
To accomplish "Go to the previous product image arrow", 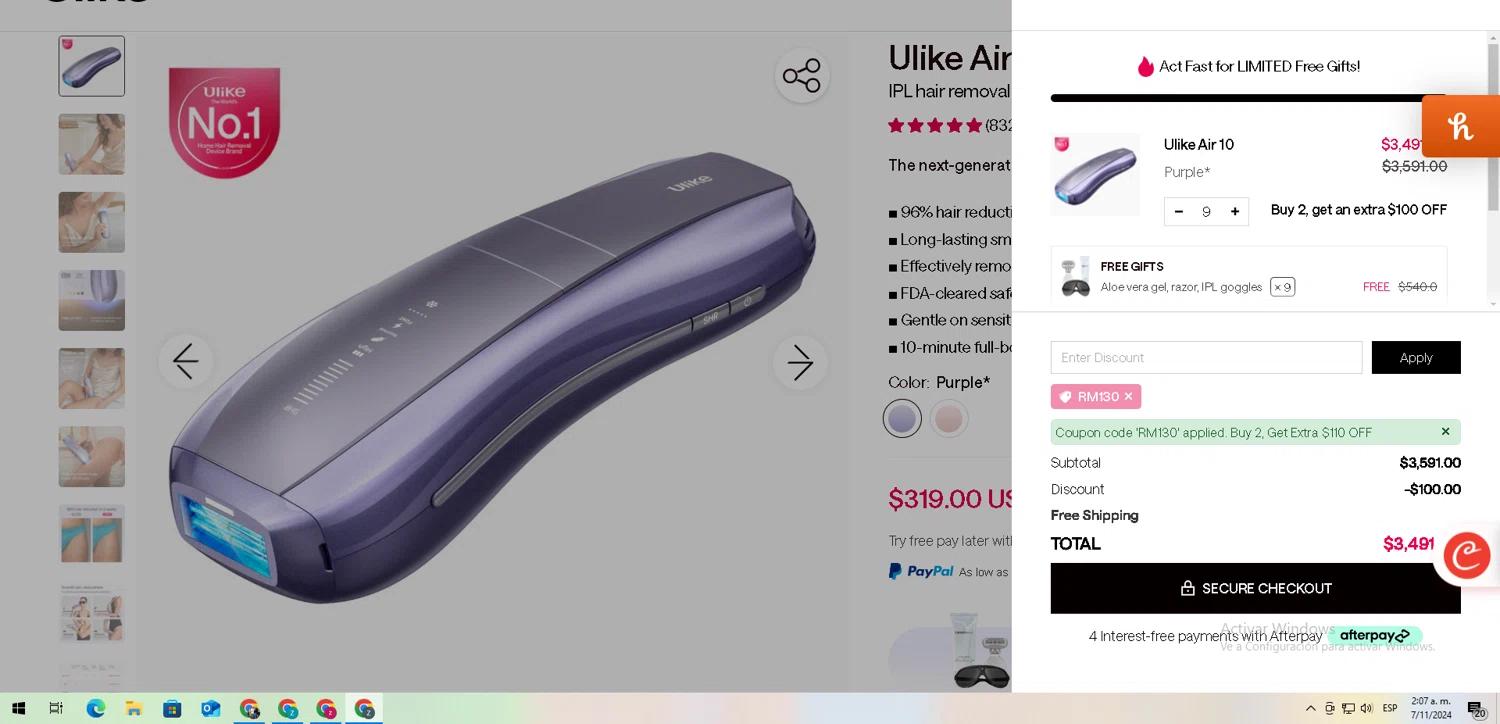I will pyautogui.click(x=186, y=362).
